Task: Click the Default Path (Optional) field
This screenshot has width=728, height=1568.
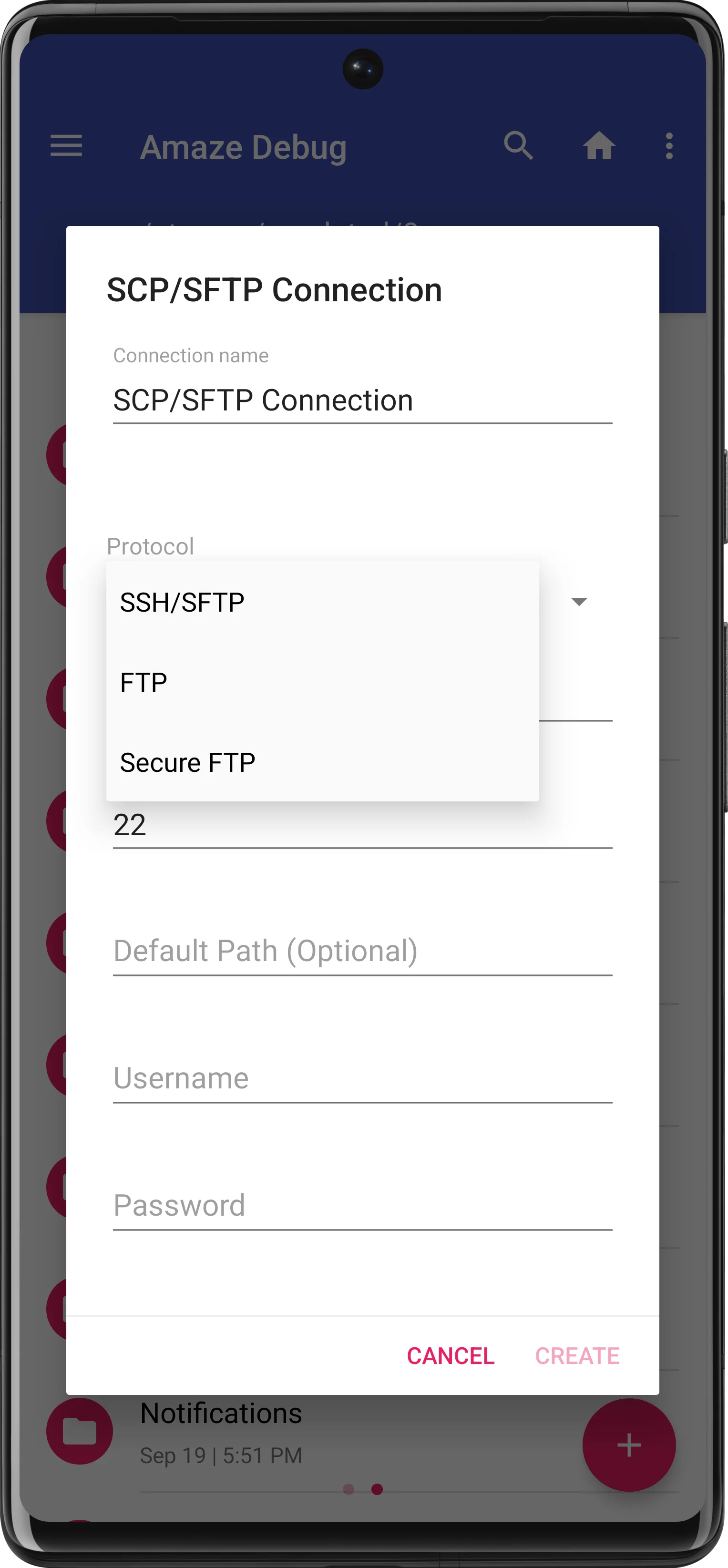Action: pyautogui.click(x=362, y=951)
